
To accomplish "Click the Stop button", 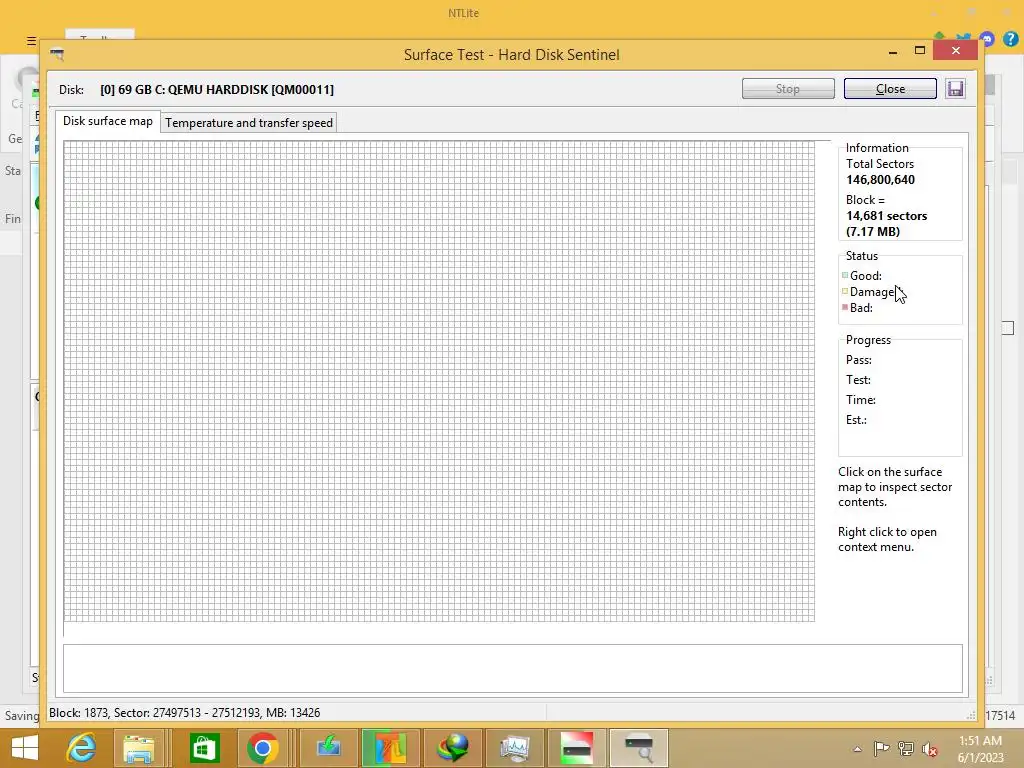I will pyautogui.click(x=788, y=89).
